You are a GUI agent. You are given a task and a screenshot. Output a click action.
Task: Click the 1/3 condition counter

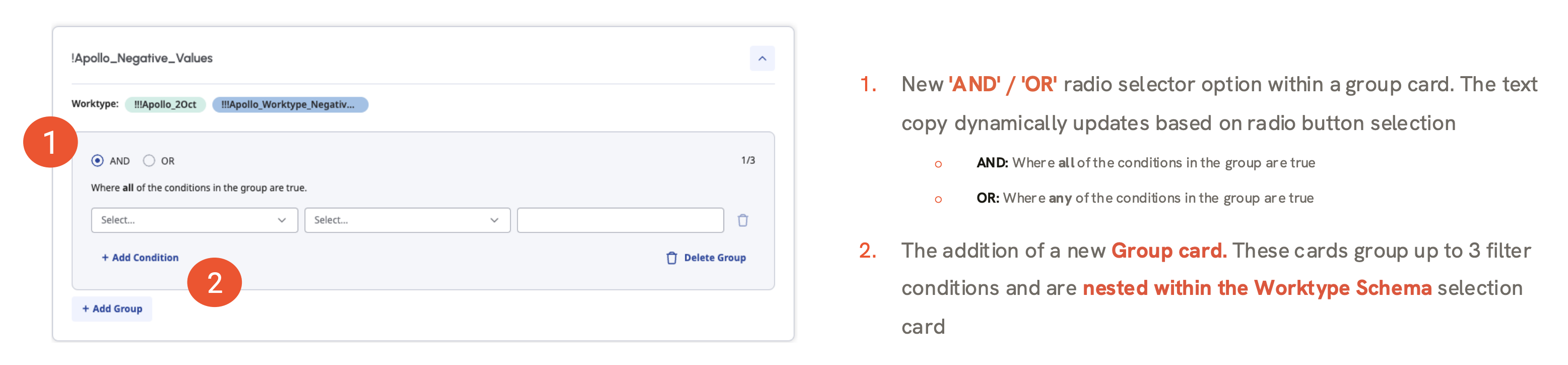tap(748, 160)
